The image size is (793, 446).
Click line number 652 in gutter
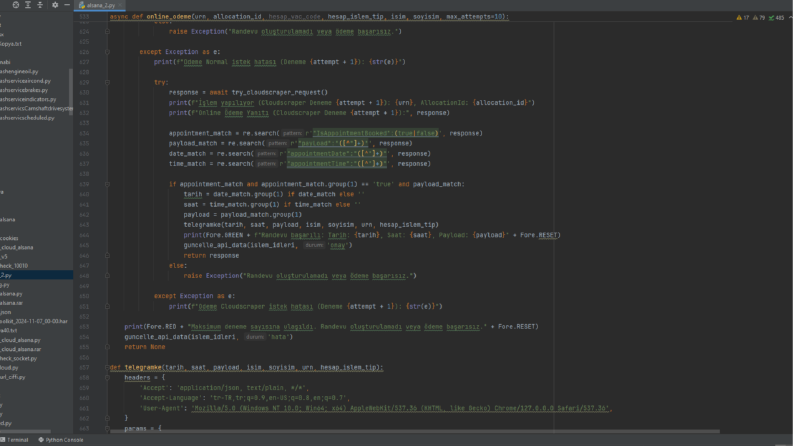tap(84, 317)
